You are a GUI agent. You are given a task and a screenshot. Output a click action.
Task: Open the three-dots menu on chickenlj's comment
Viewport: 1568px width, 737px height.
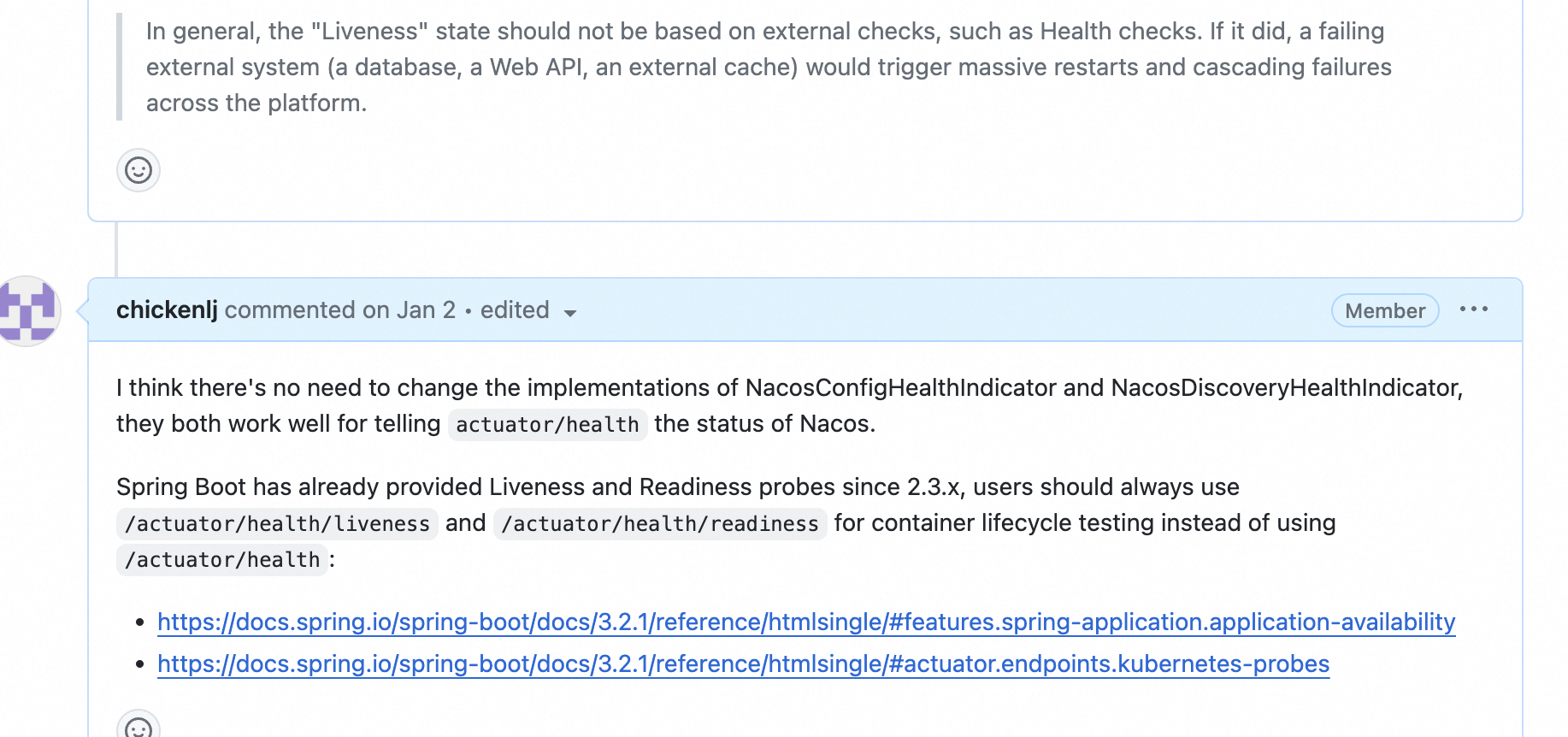1474,310
